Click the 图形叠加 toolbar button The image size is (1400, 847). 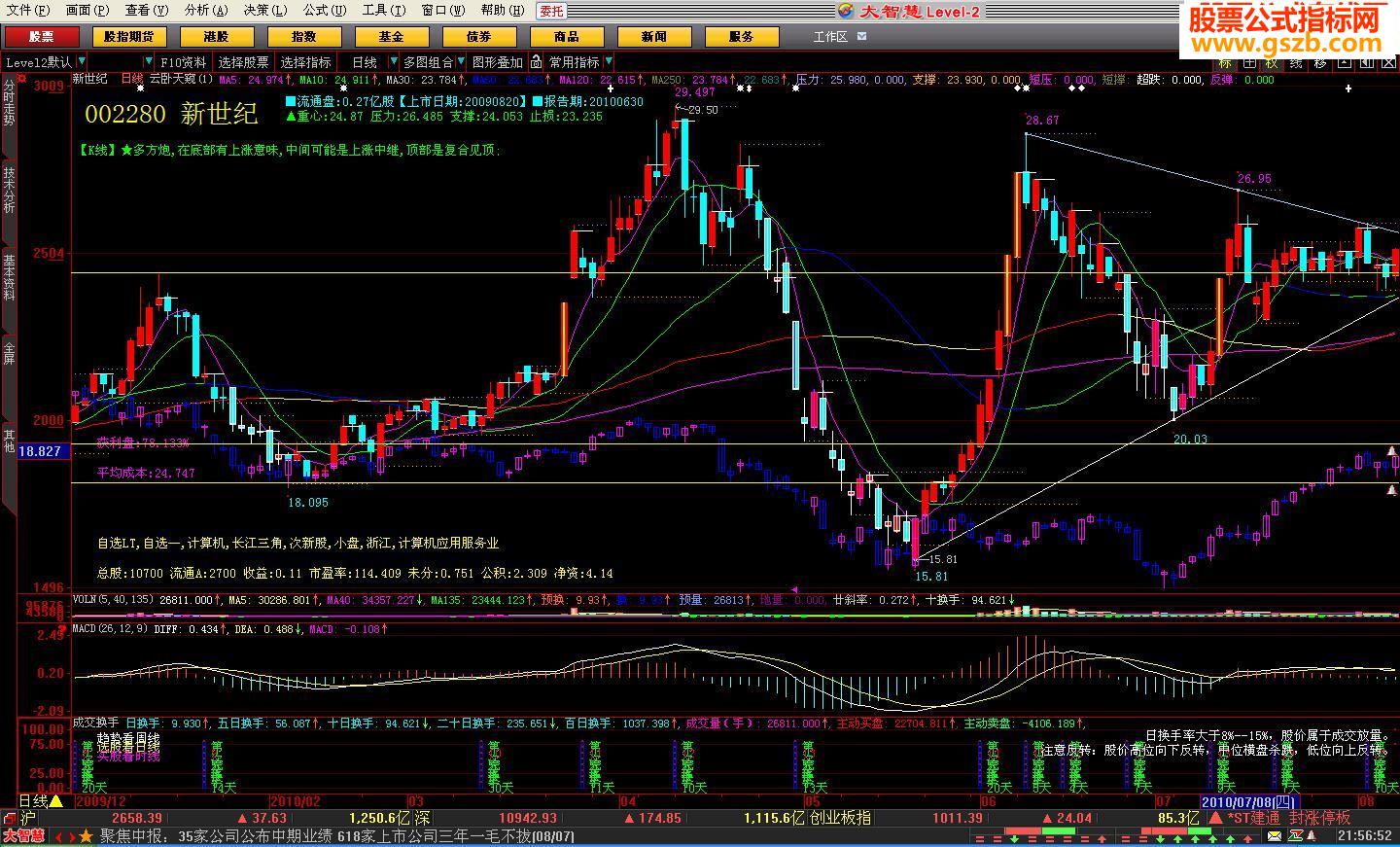click(x=498, y=62)
